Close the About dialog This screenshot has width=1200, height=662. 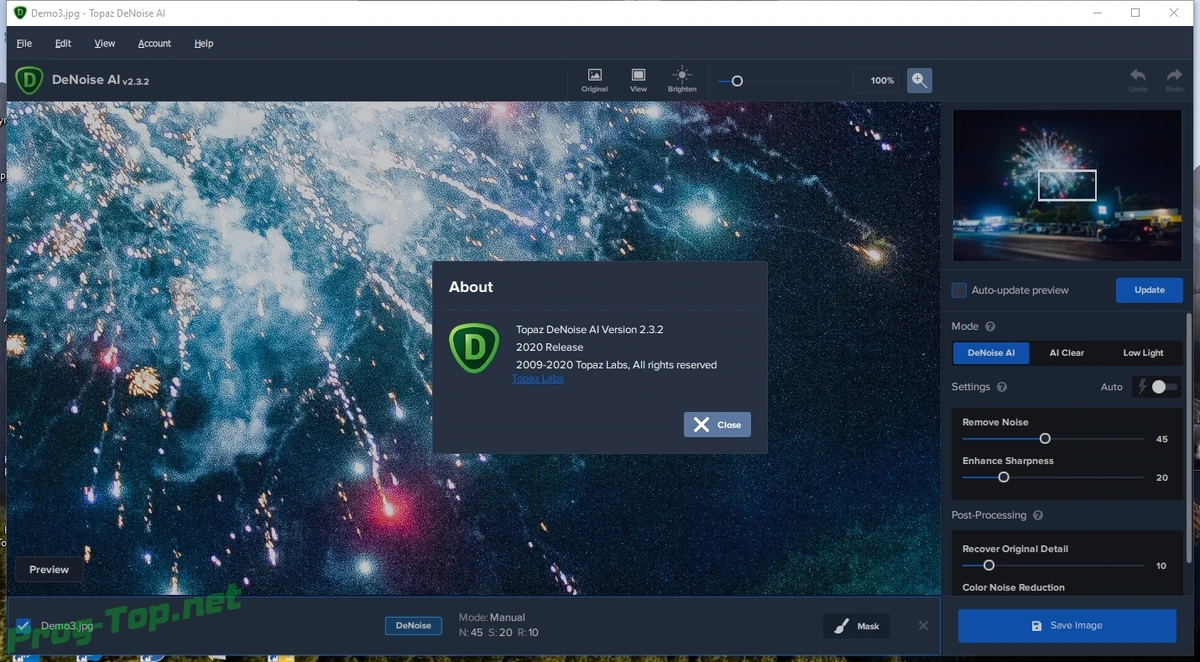click(717, 425)
